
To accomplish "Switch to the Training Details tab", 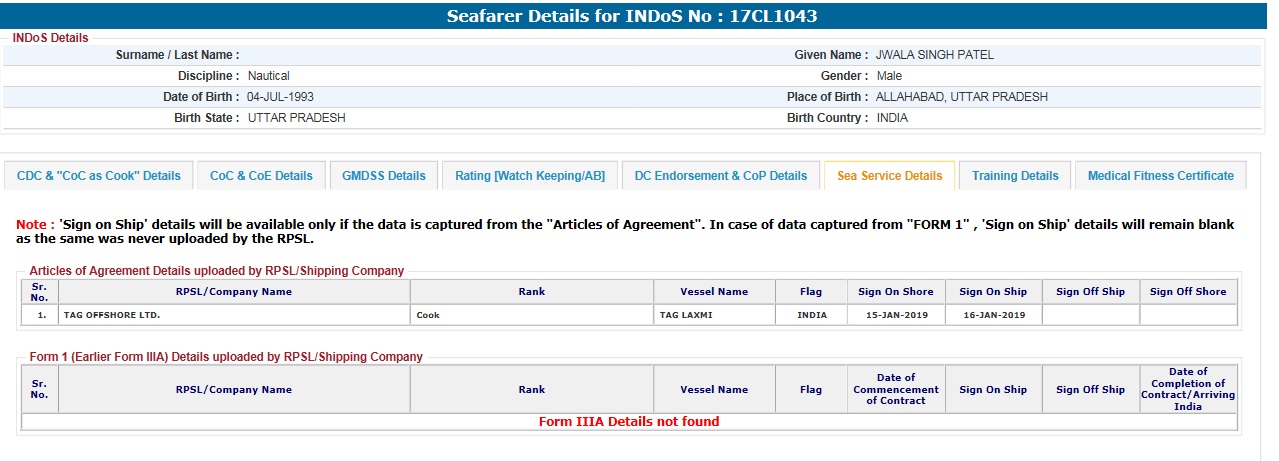I will point(1015,176).
